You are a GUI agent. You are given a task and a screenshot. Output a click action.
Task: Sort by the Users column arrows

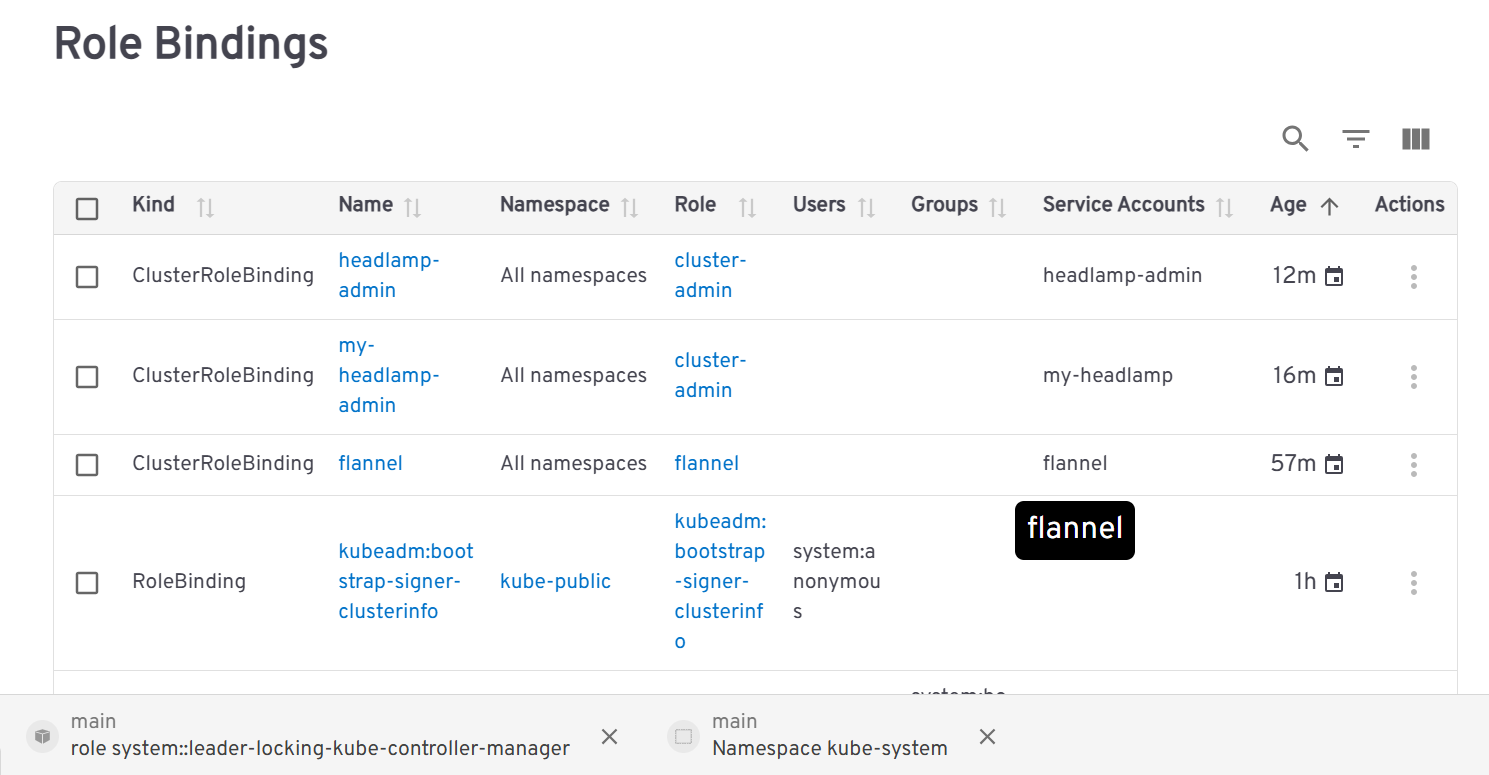[x=866, y=207]
